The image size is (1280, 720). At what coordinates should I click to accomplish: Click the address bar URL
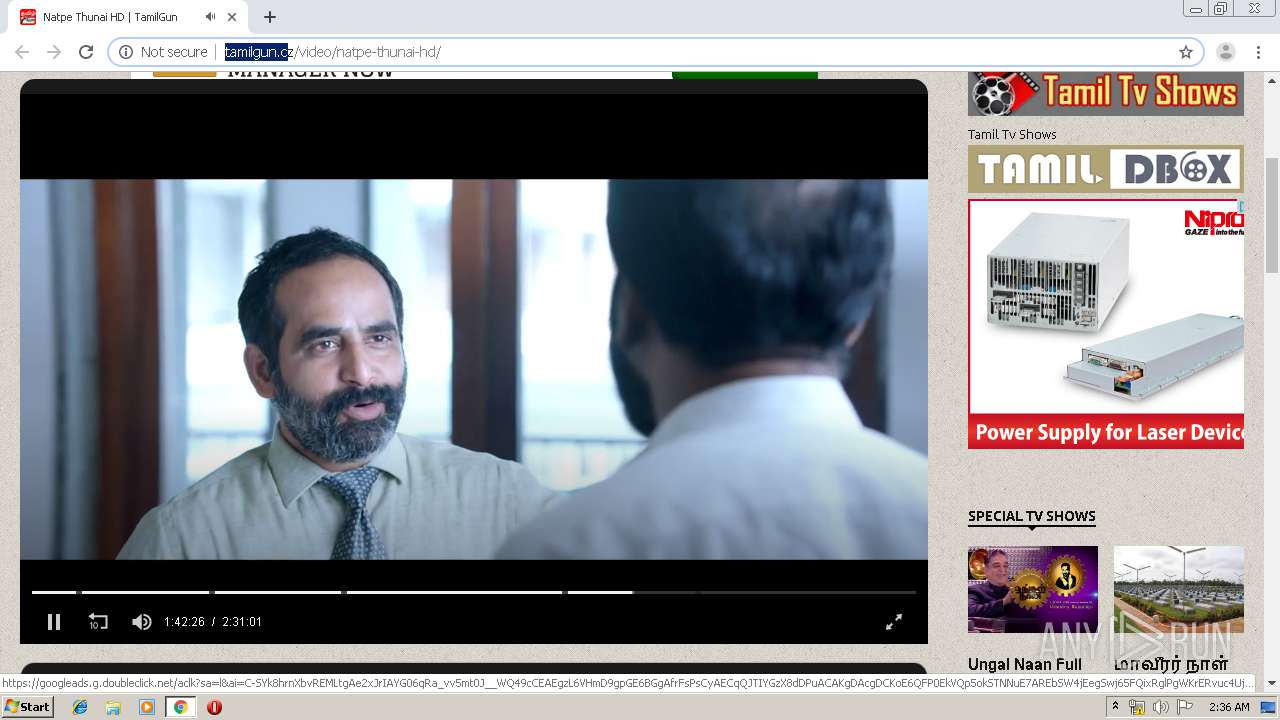tap(332, 52)
